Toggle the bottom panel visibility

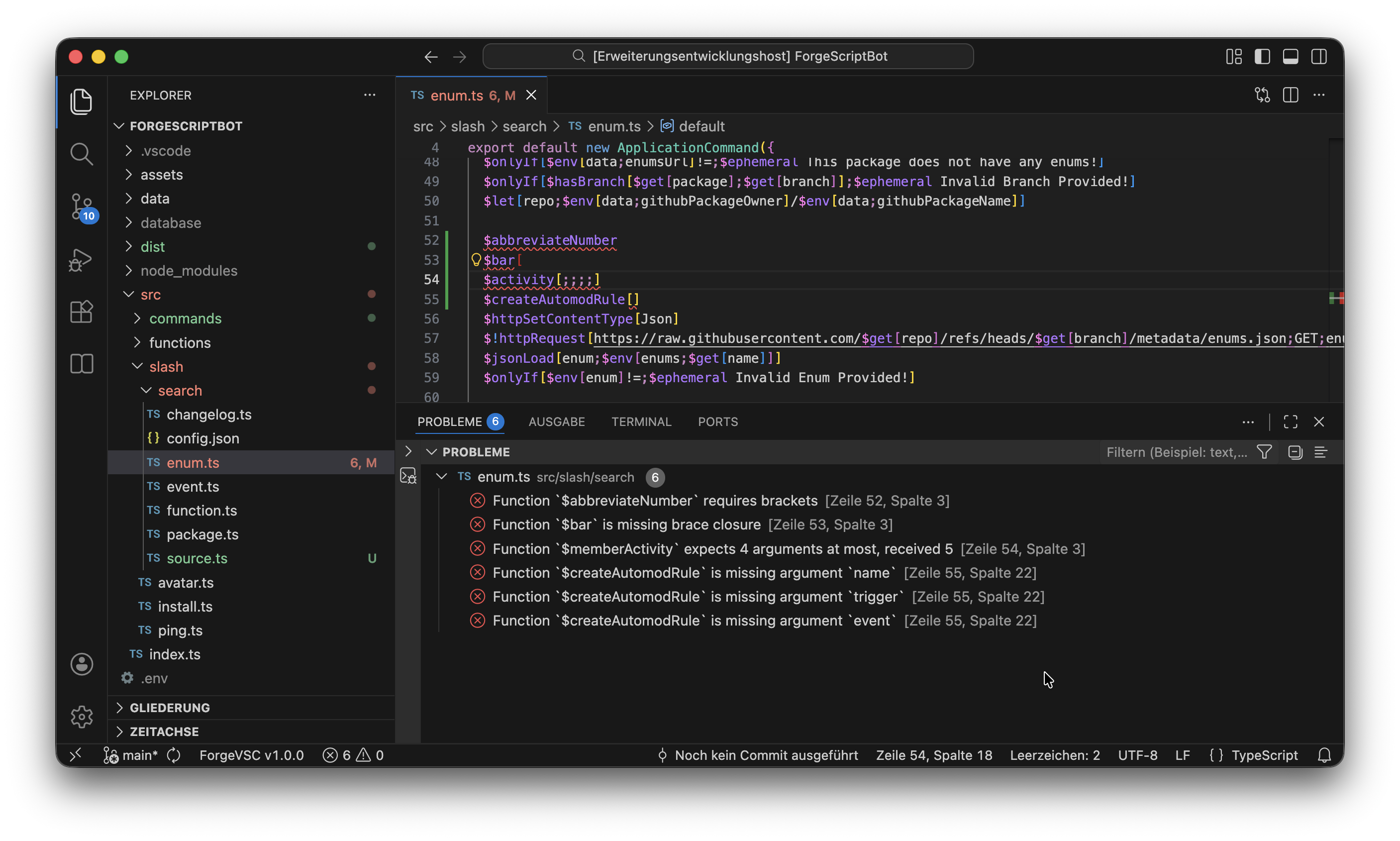point(1290,56)
